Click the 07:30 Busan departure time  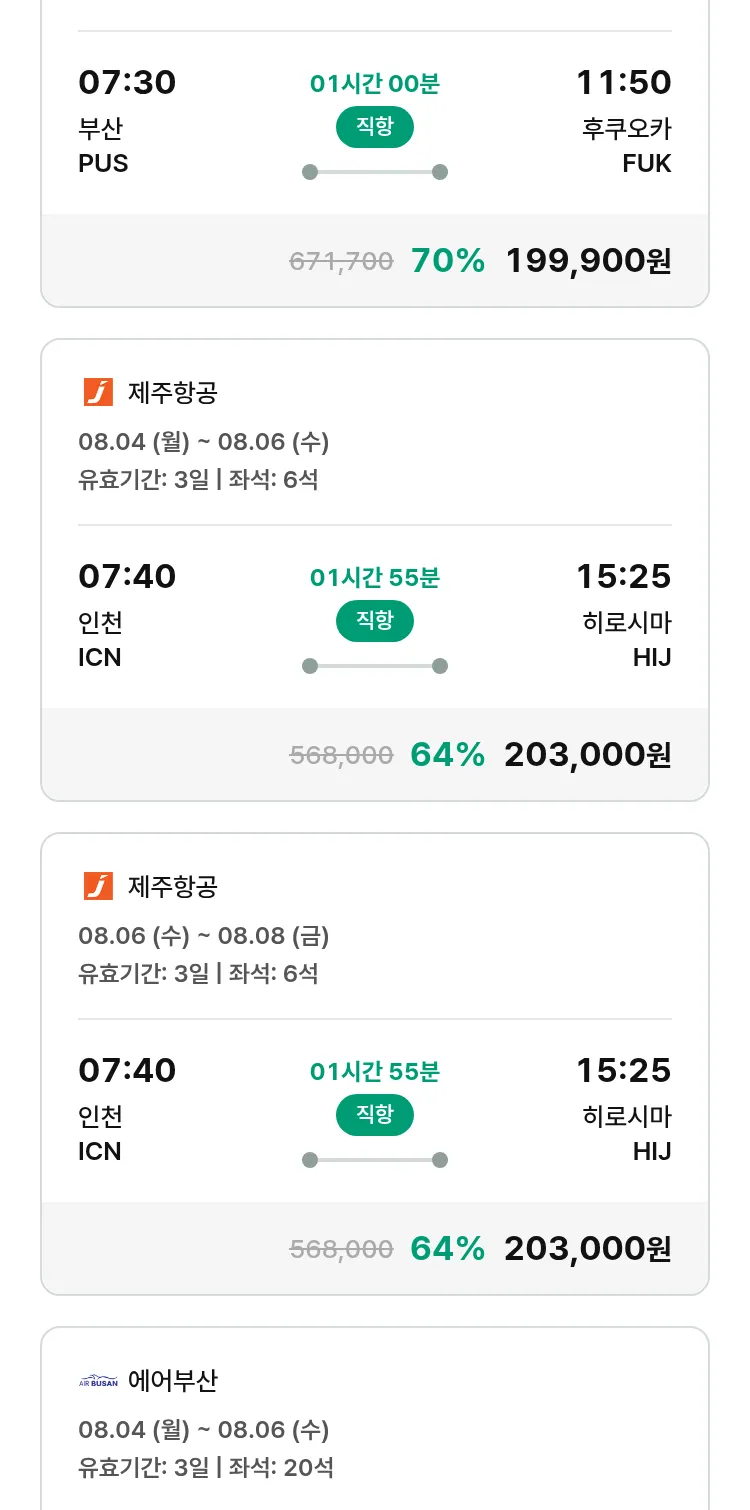coord(127,82)
